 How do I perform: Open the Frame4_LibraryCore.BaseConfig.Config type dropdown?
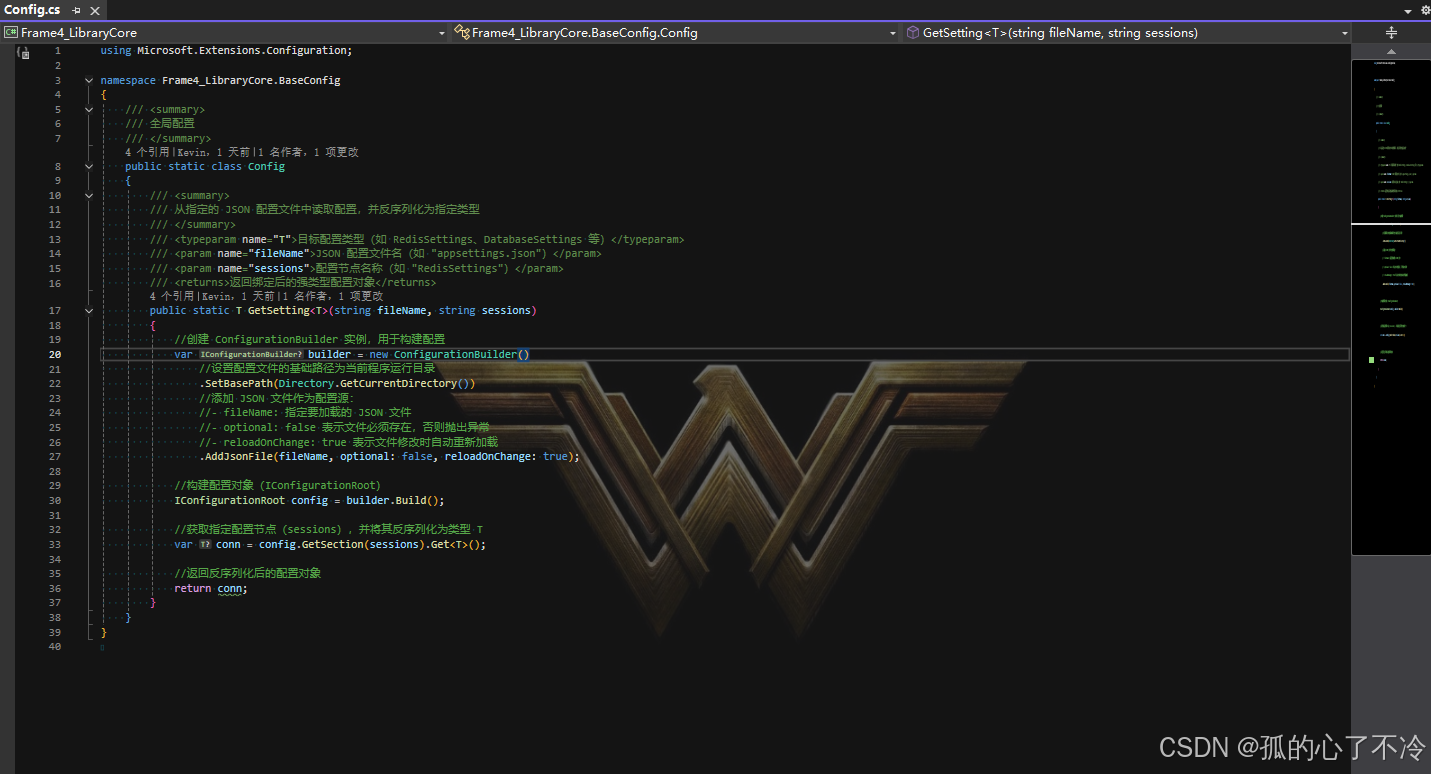[676, 33]
